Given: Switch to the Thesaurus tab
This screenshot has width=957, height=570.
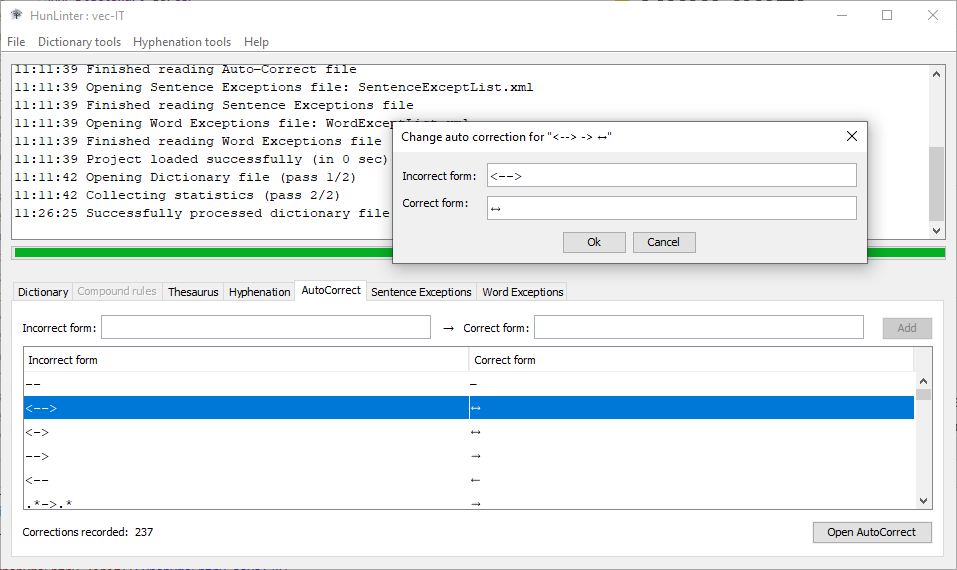Looking at the screenshot, I should [x=193, y=292].
